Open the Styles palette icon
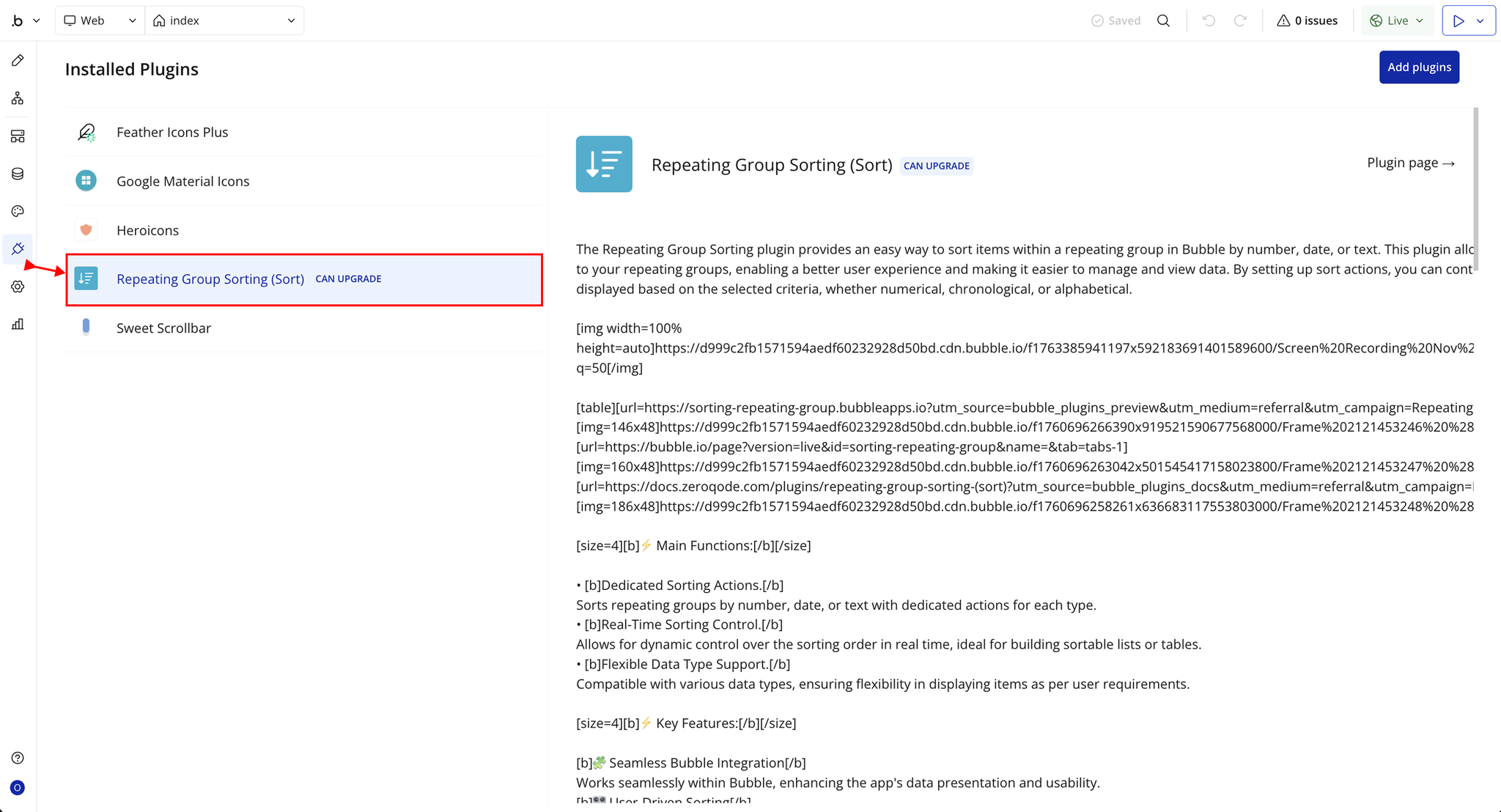This screenshot has width=1501, height=812. (18, 211)
